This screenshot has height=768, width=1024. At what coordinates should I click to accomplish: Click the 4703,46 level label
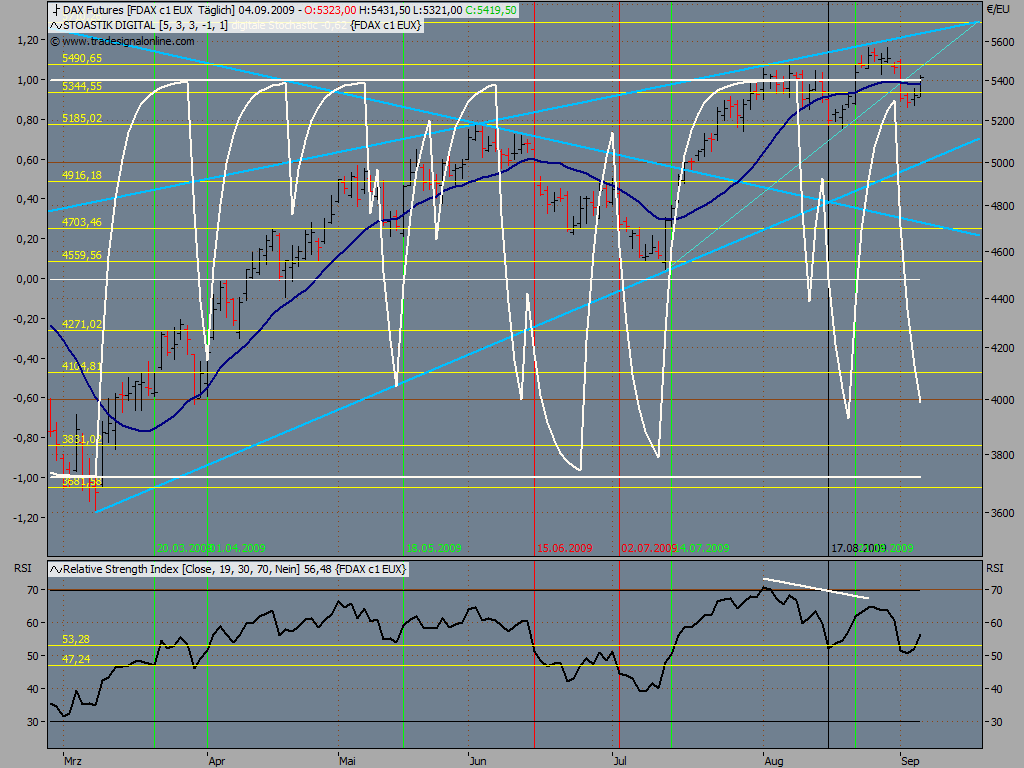point(82,222)
